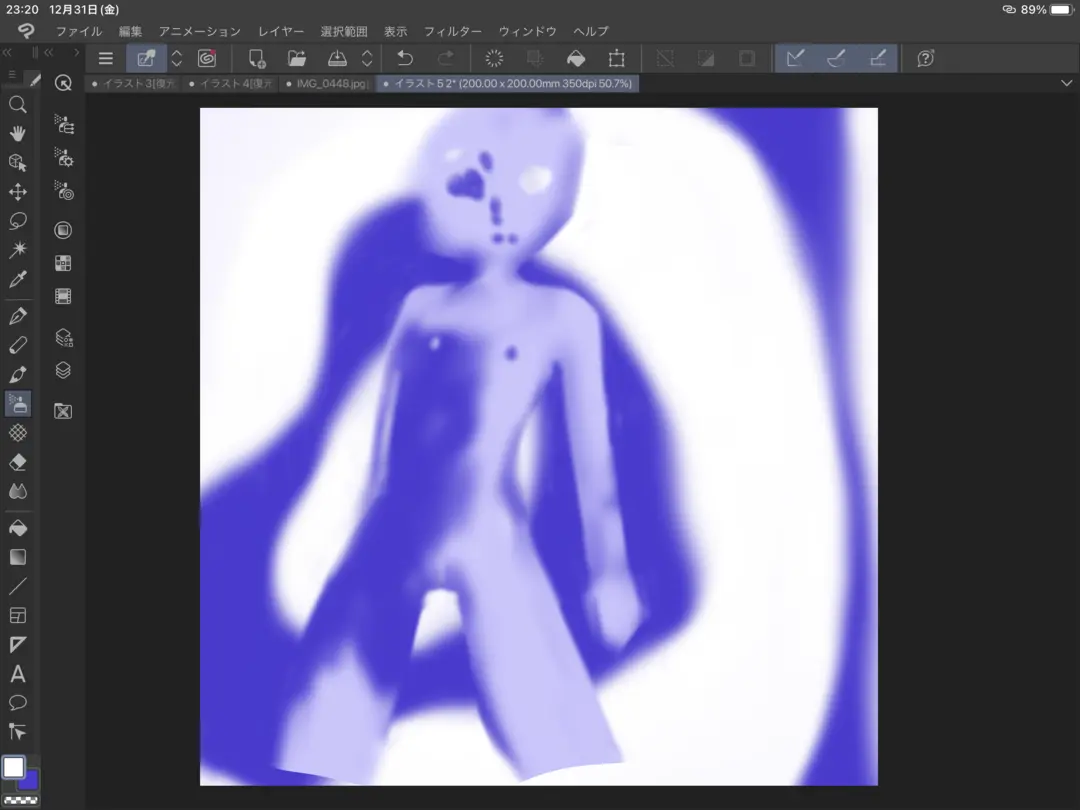
Task: Toggle snap to grid in the top toolbar
Action: tap(878, 58)
